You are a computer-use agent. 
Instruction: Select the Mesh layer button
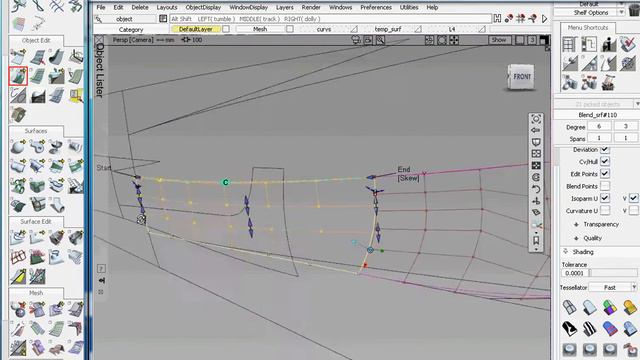click(260, 29)
